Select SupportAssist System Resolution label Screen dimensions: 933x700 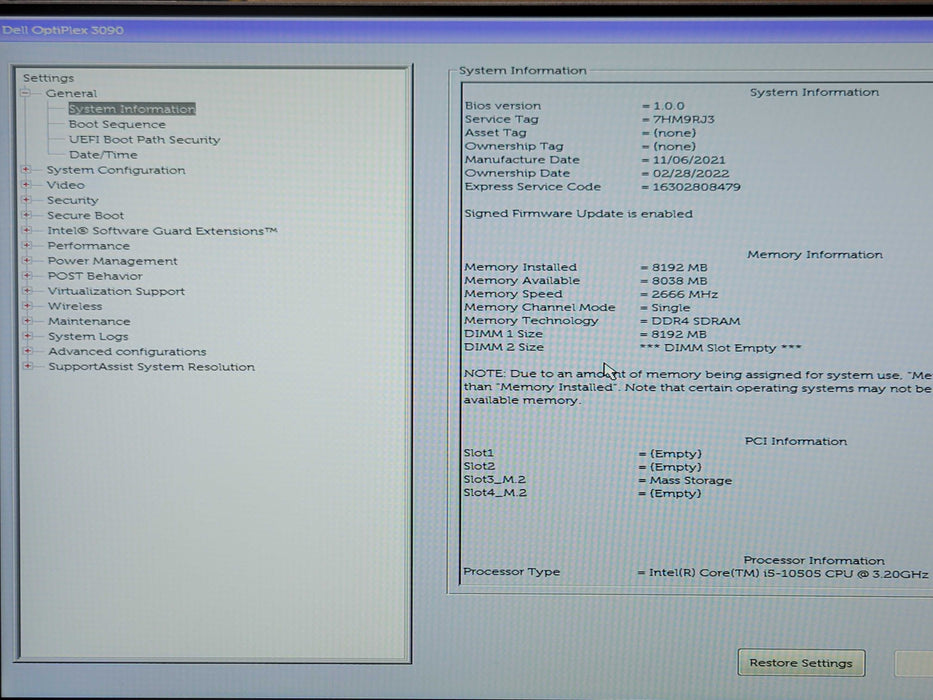[x=152, y=367]
